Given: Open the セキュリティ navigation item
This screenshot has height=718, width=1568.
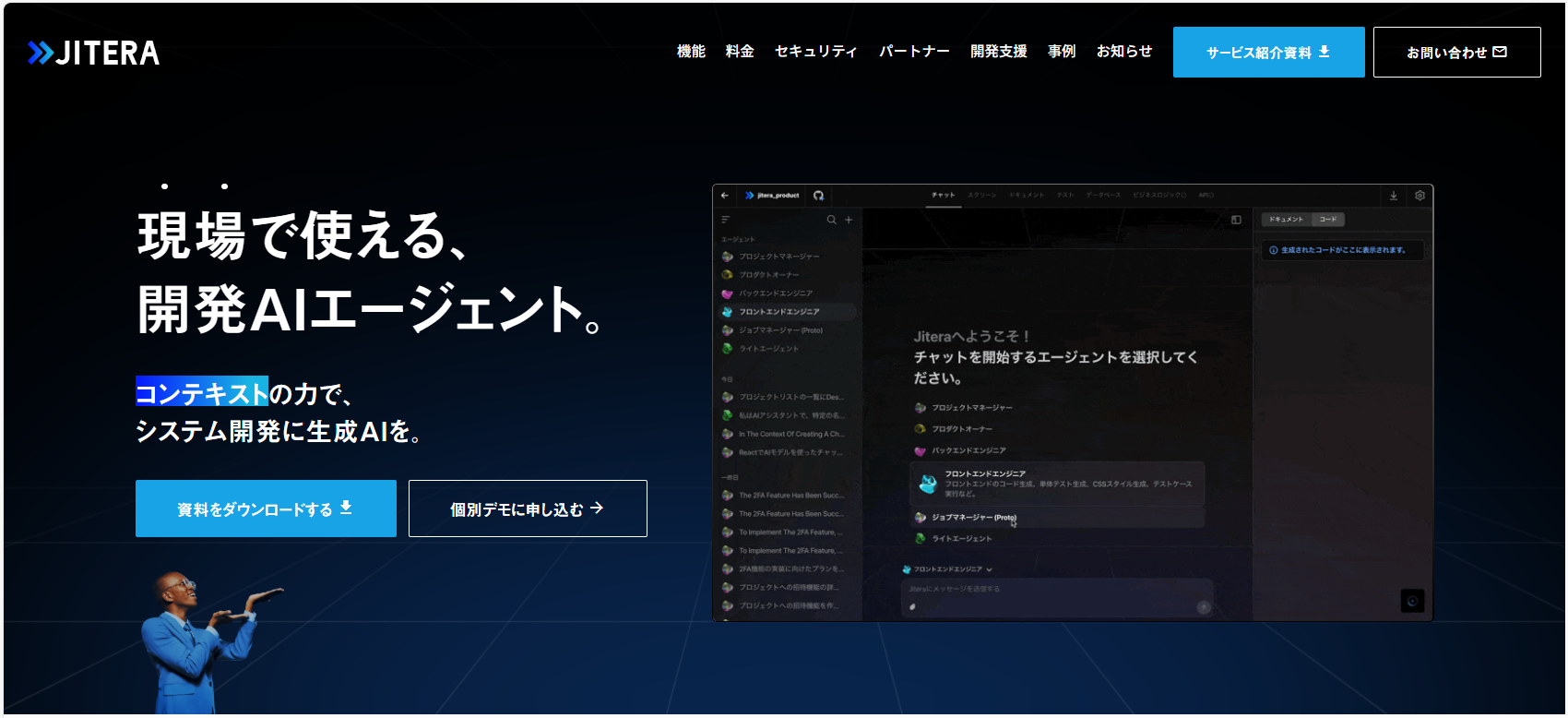Looking at the screenshot, I should [x=816, y=52].
